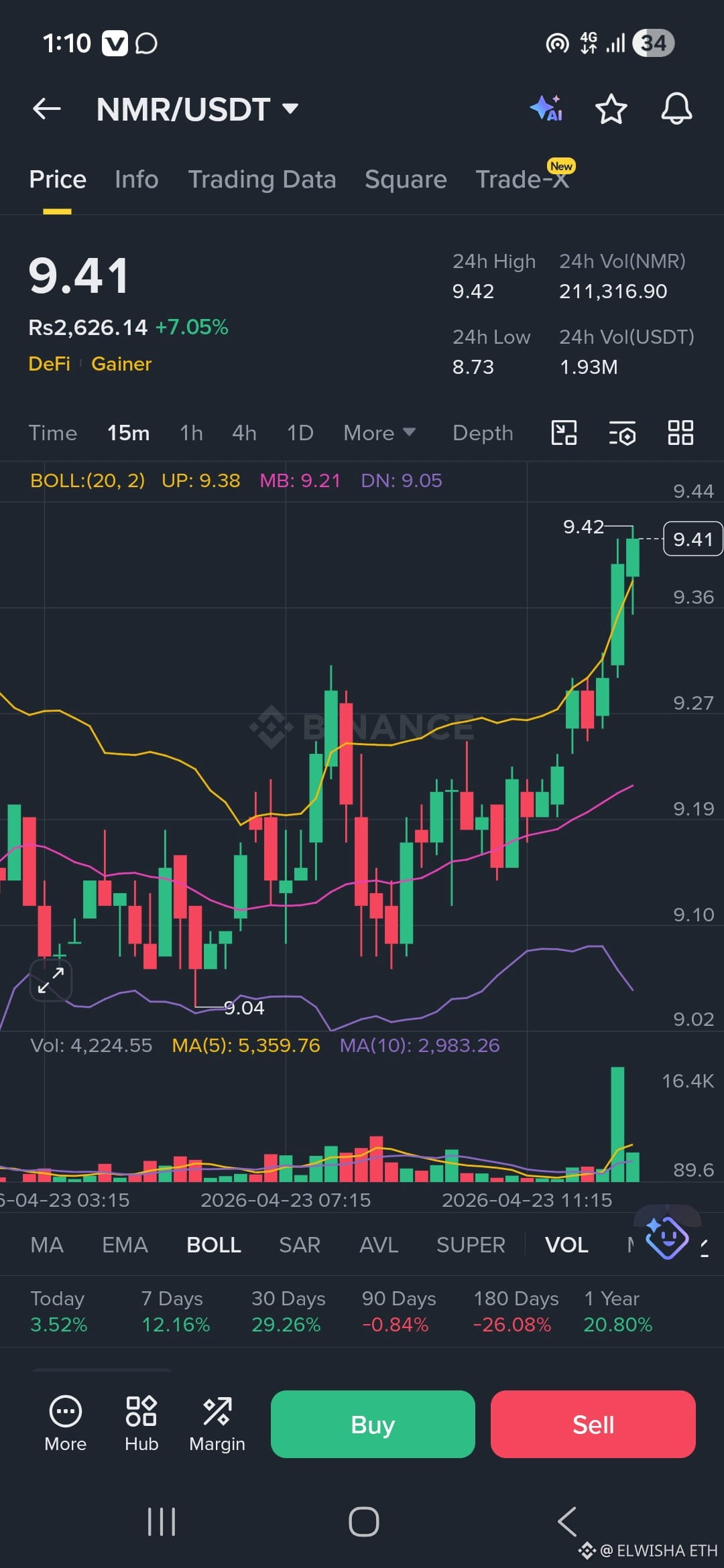724x1568 pixels.
Task: Open chart drawing tools icon
Action: click(564, 433)
